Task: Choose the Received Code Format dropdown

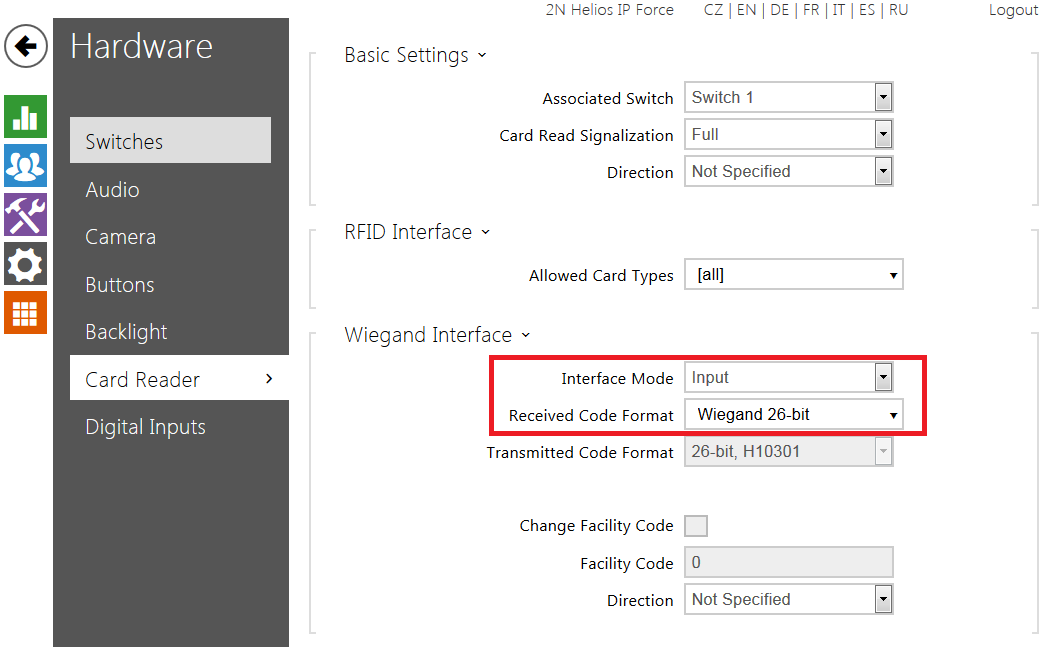Action: 793,414
